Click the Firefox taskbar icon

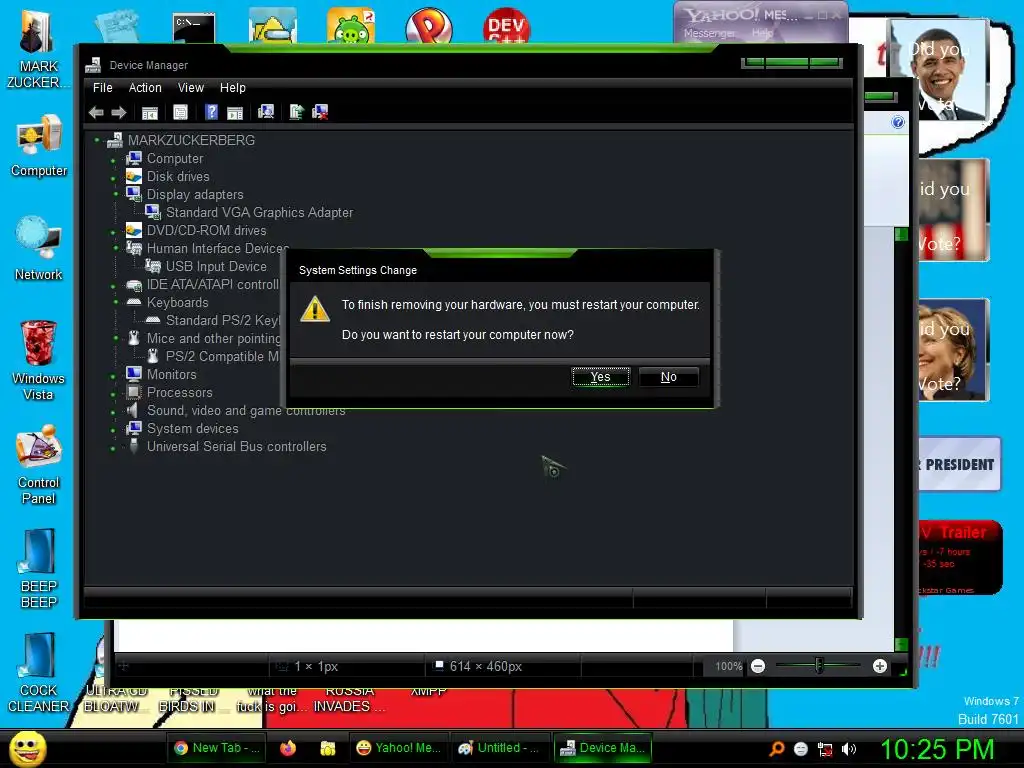pos(288,748)
